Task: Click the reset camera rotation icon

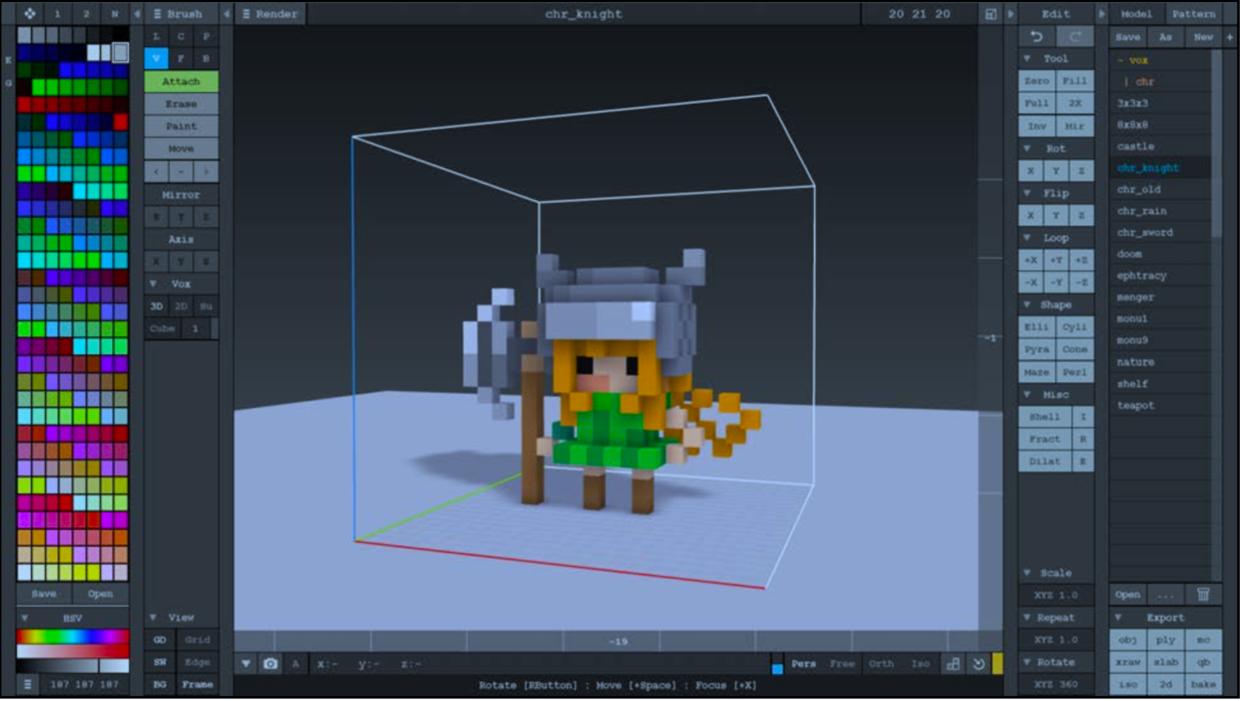Action: click(x=978, y=664)
